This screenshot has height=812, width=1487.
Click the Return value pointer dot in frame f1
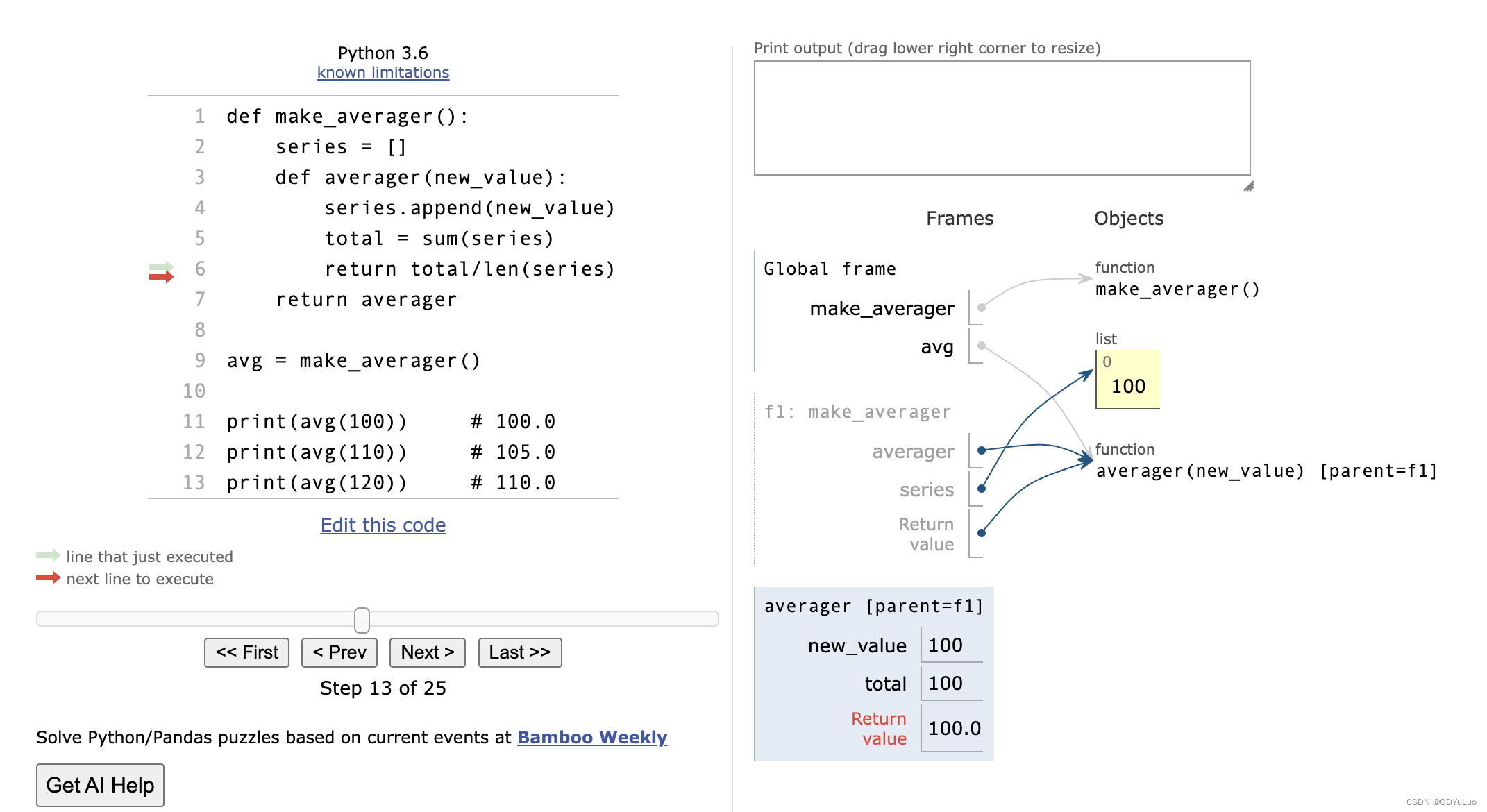coord(982,533)
